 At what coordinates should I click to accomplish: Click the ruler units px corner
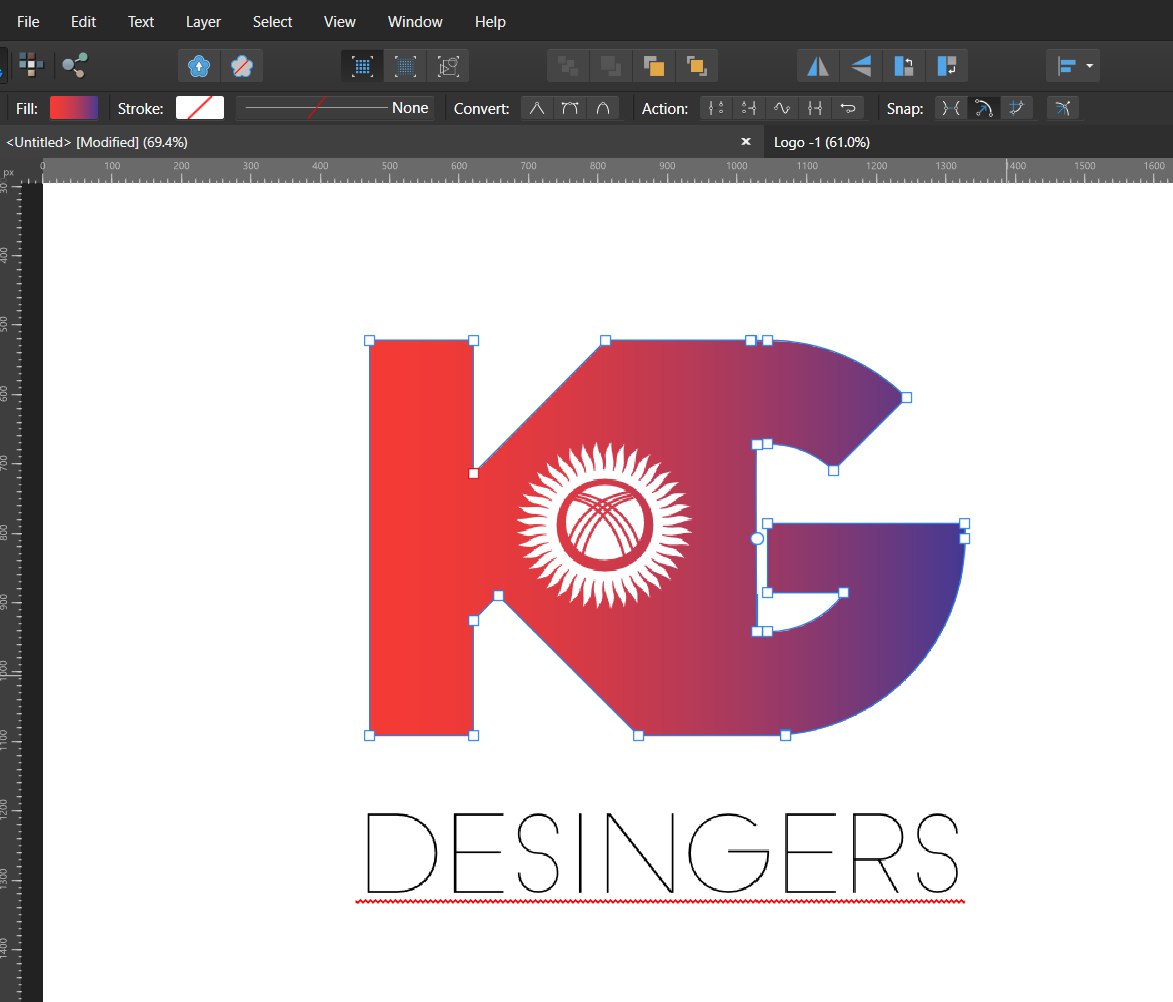9,171
